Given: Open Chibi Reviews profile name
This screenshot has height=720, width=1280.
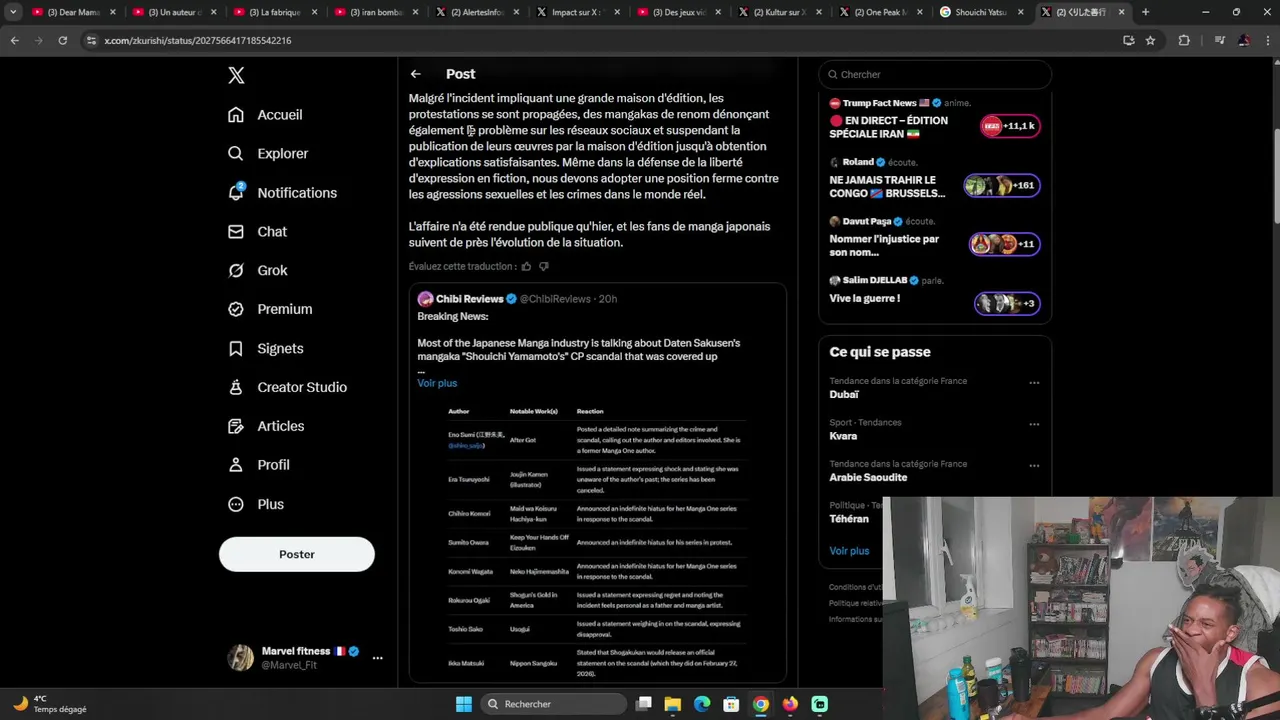Looking at the screenshot, I should tap(469, 299).
